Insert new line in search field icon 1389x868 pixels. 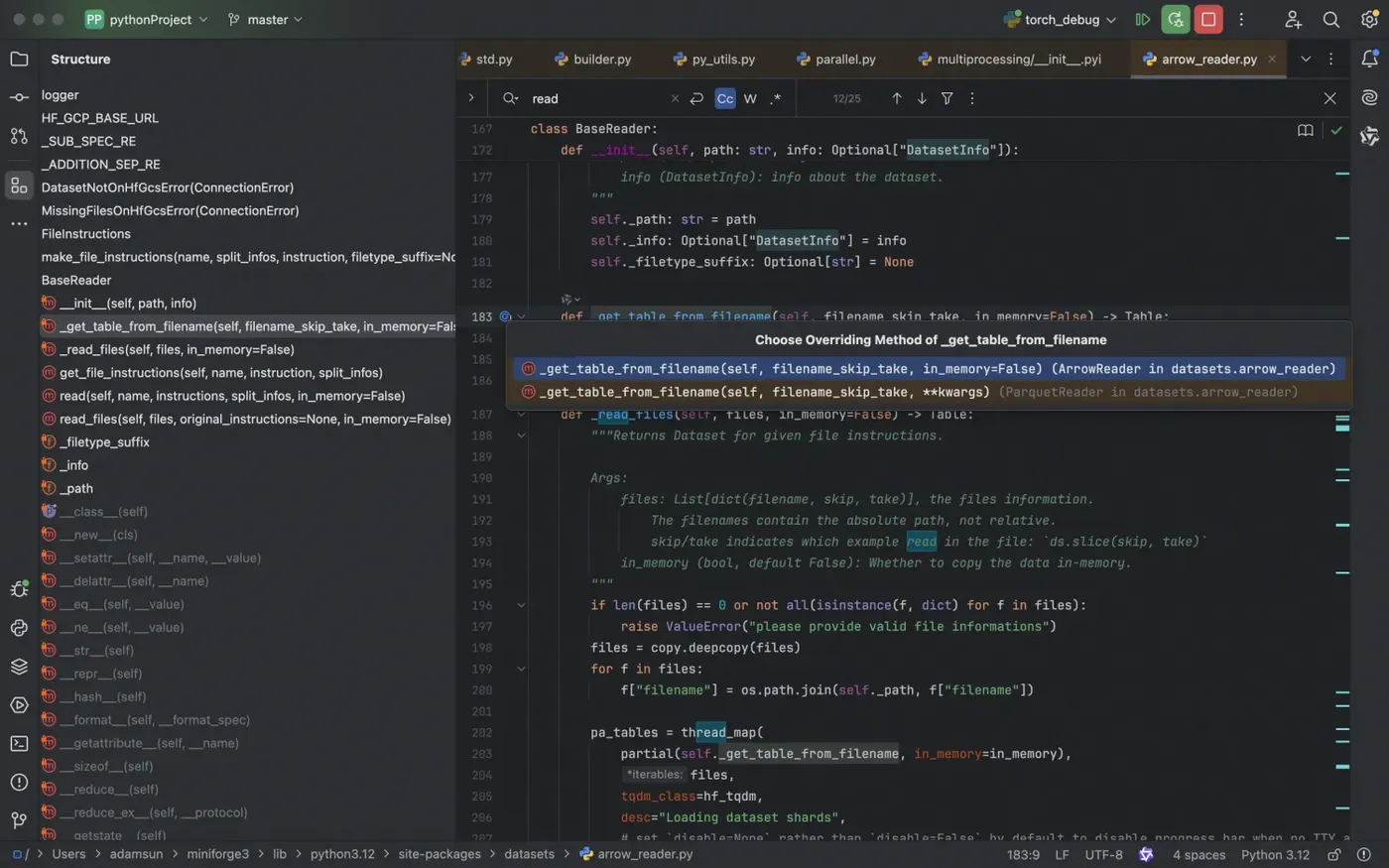[x=696, y=98]
